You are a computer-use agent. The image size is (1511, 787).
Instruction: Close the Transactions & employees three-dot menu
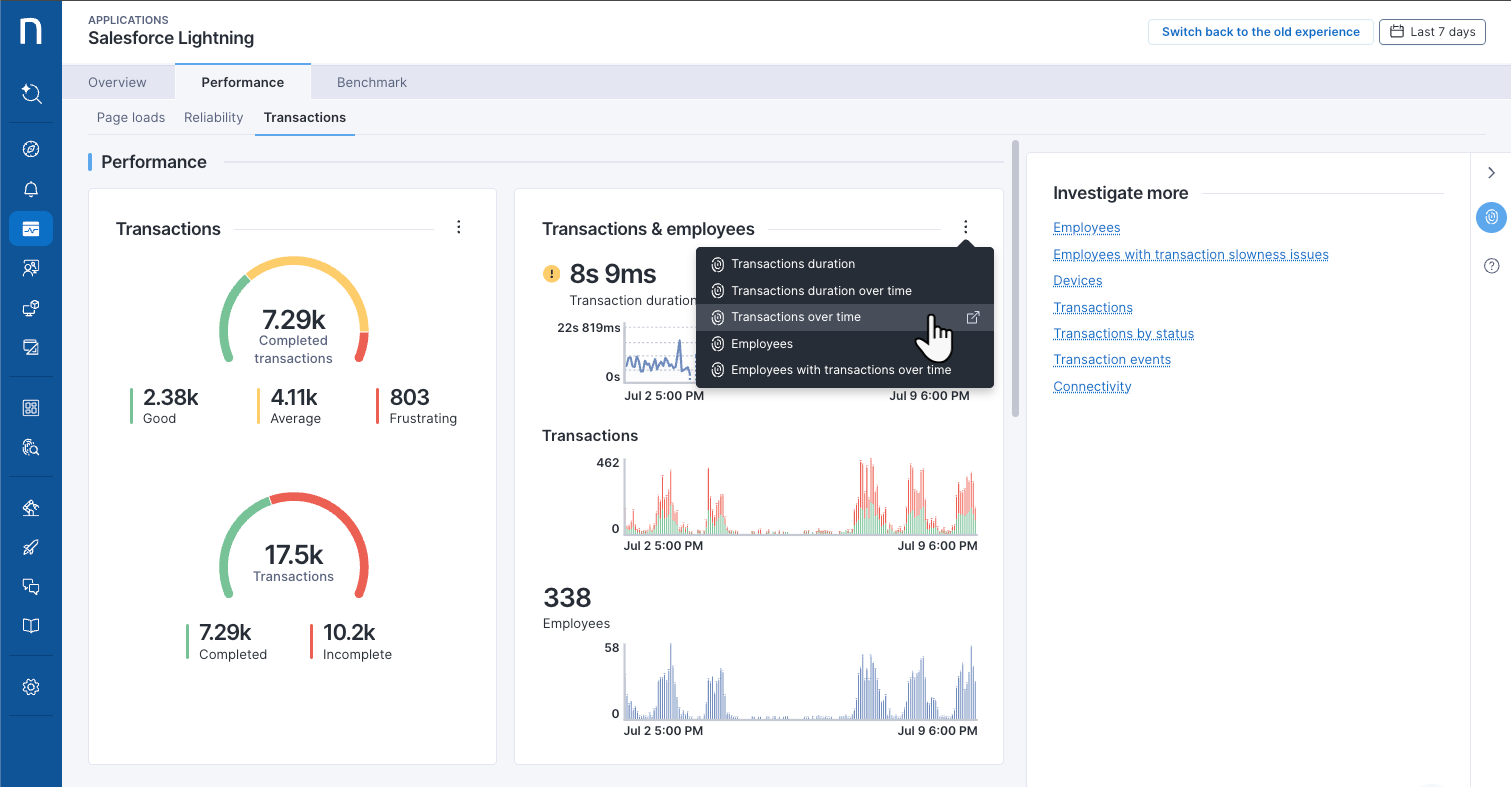tap(965, 228)
